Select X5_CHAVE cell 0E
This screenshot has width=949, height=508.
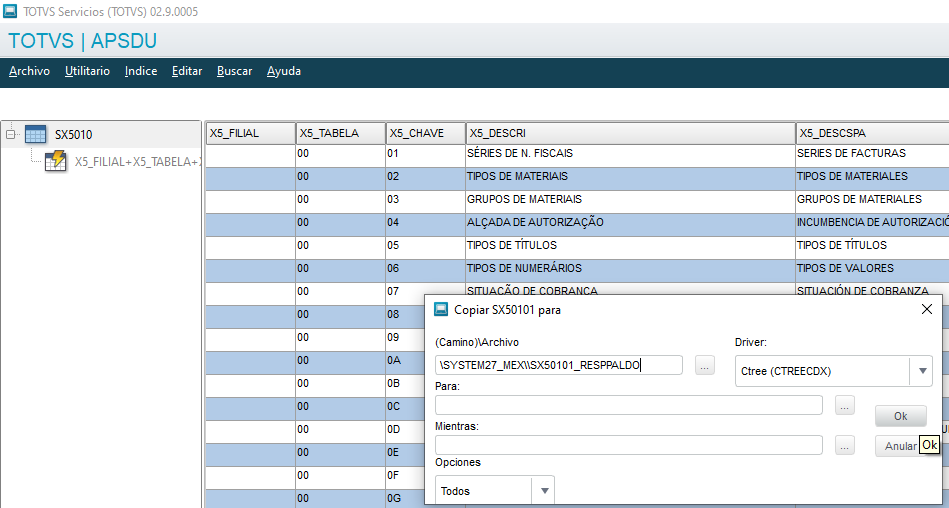pyautogui.click(x=406, y=455)
